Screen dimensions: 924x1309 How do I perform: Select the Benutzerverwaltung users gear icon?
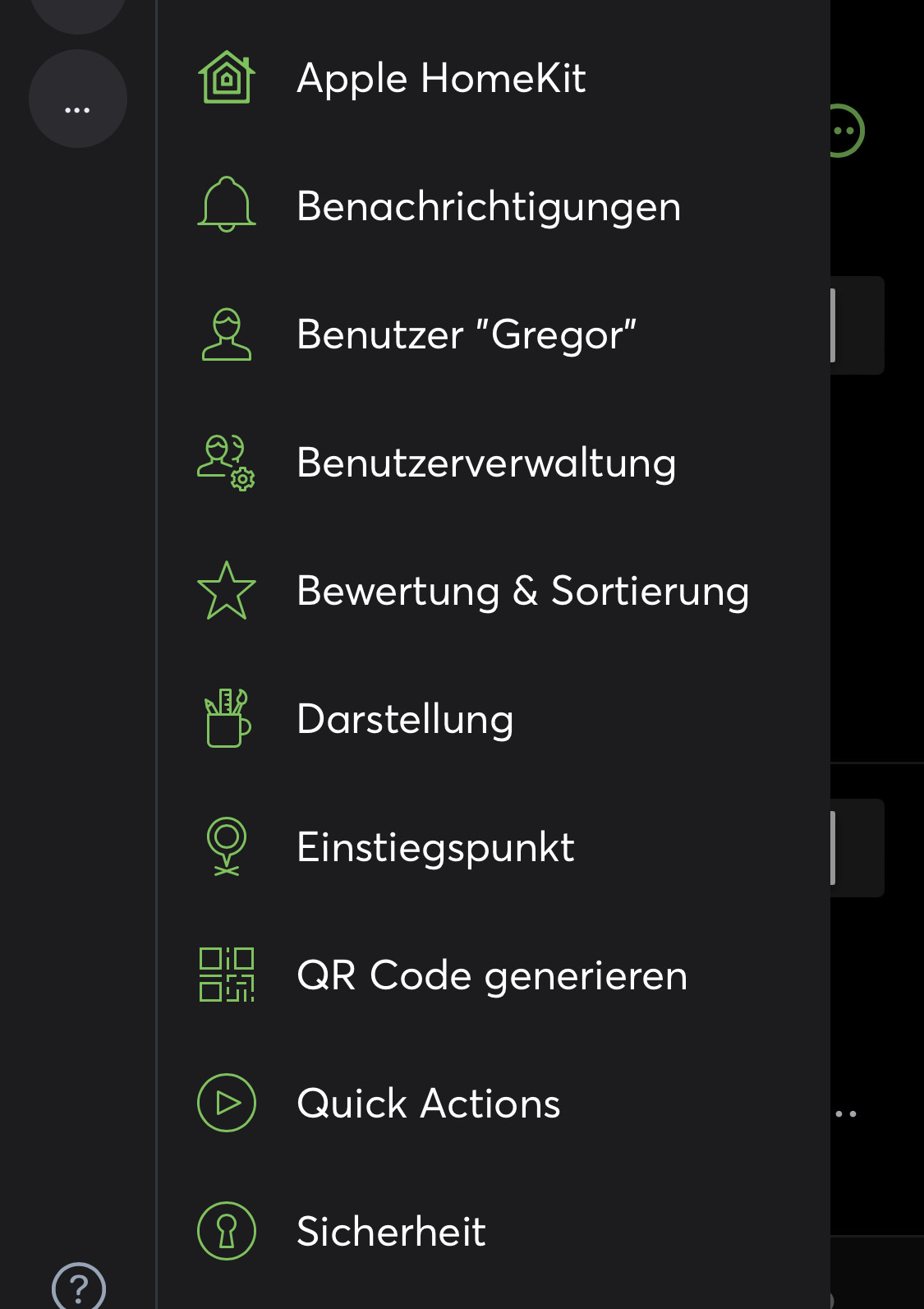coord(226,463)
